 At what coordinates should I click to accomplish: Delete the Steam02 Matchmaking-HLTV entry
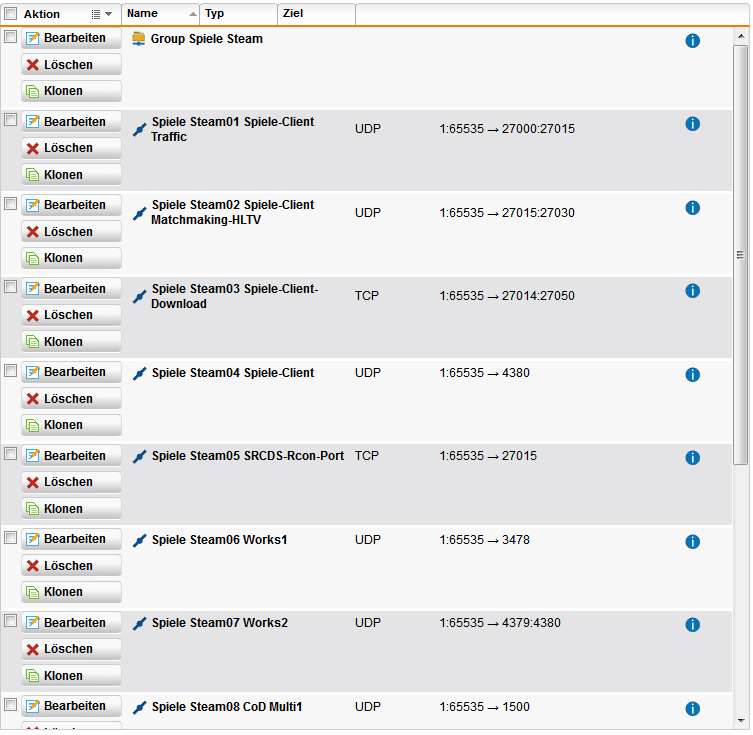click(x=71, y=232)
